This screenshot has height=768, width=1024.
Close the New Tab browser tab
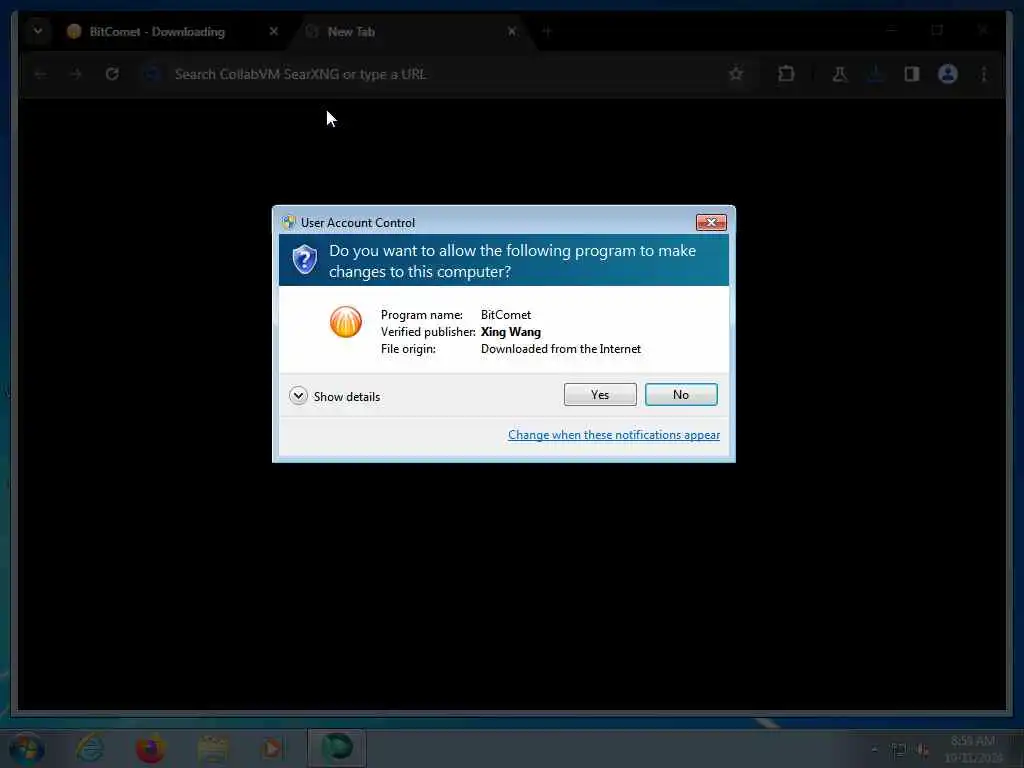pos(512,31)
